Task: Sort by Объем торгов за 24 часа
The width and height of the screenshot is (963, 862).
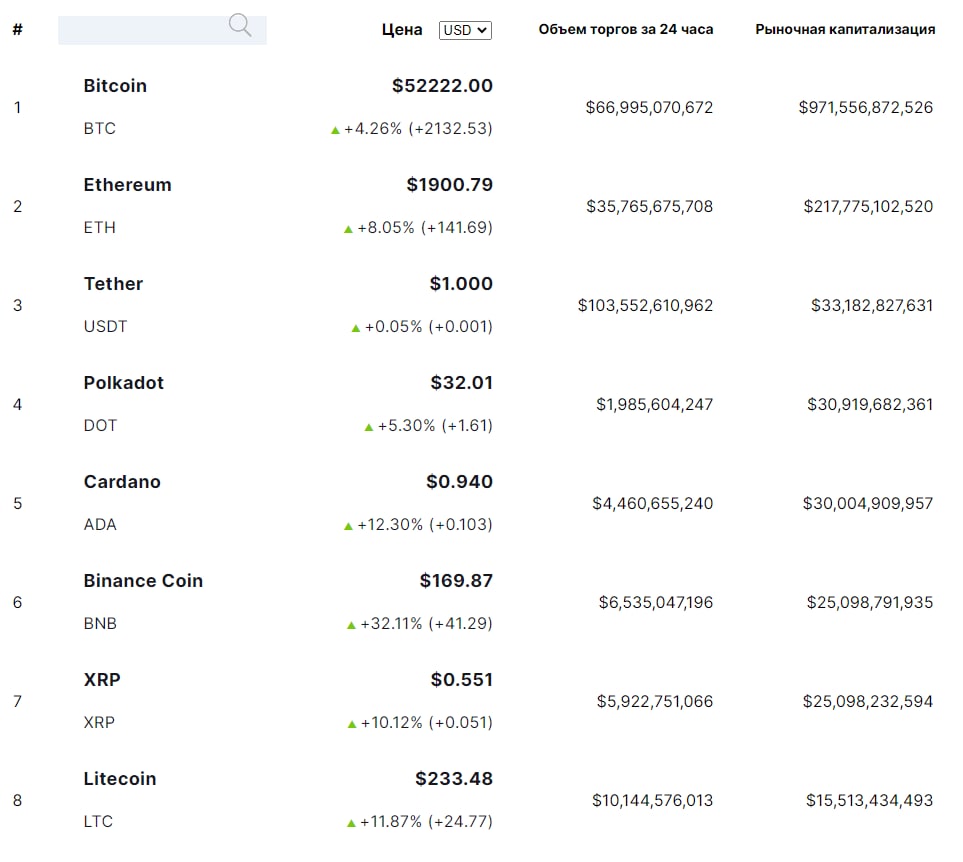Action: [x=626, y=29]
